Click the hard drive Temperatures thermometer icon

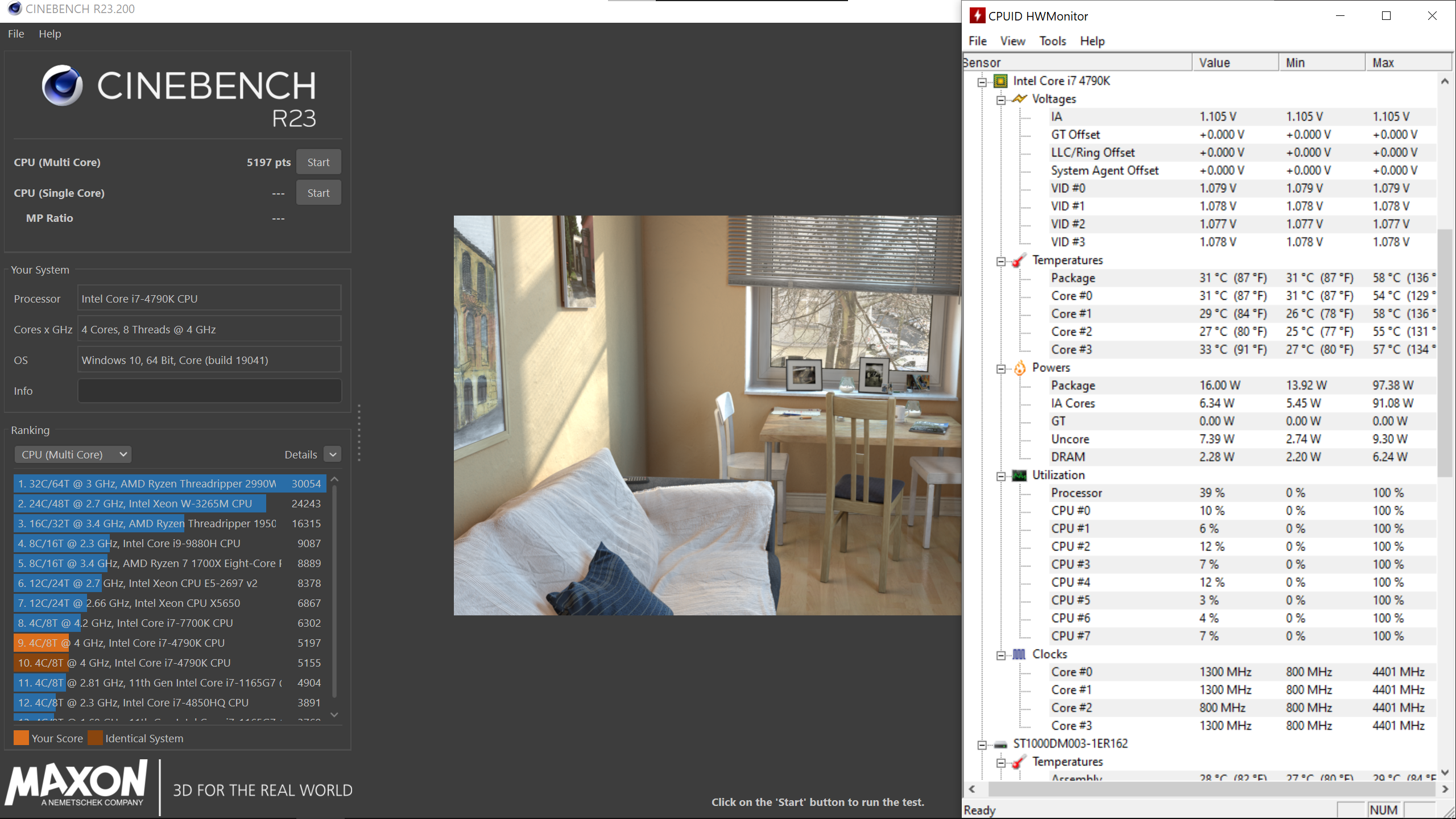pos(1019,762)
